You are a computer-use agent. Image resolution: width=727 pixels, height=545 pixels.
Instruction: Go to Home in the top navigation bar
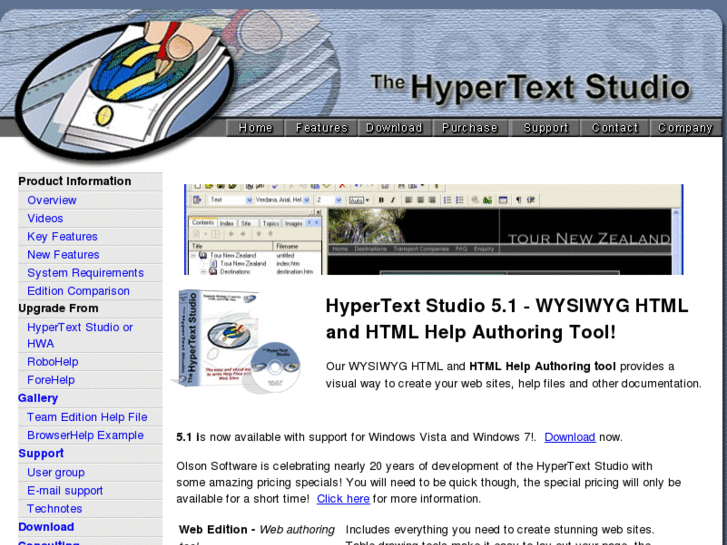pos(255,128)
